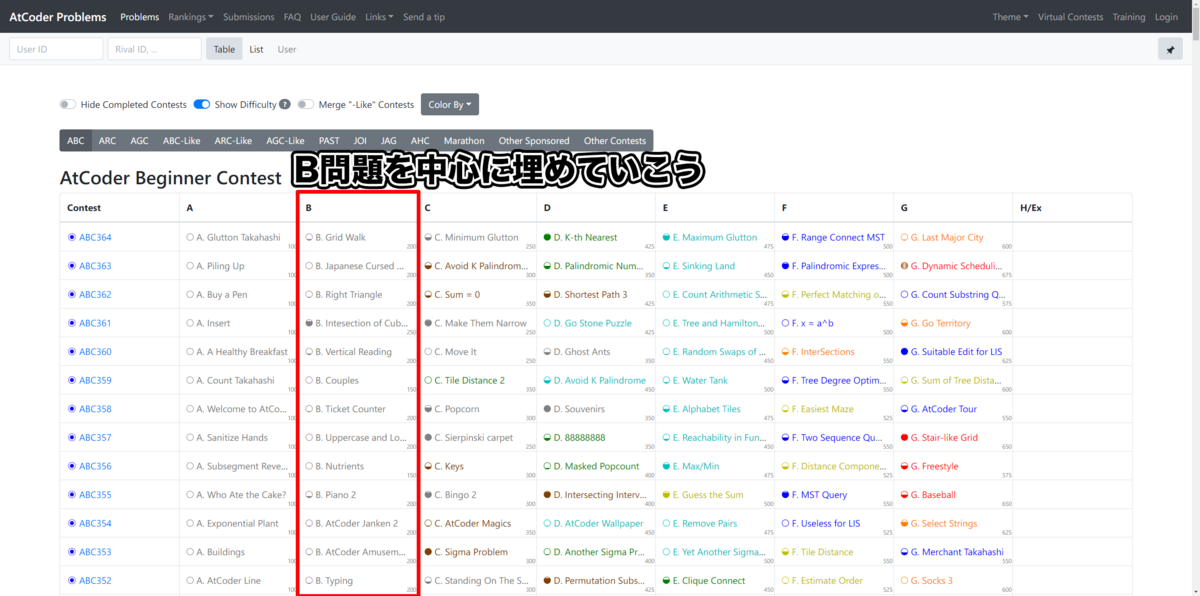This screenshot has width=1200, height=596.
Task: Click the difficulty circle beside ABC364
Action: point(72,238)
